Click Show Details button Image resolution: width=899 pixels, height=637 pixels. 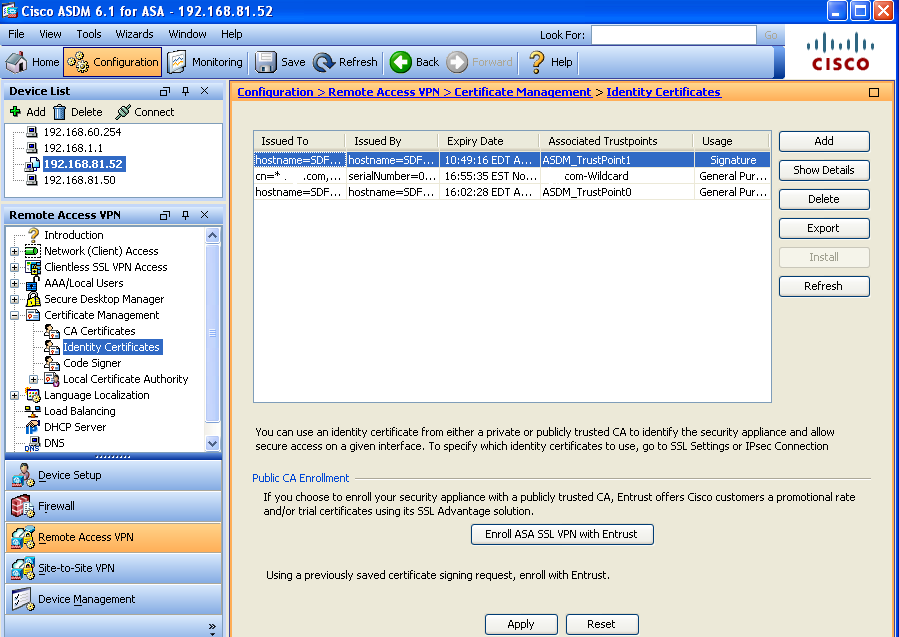point(824,170)
